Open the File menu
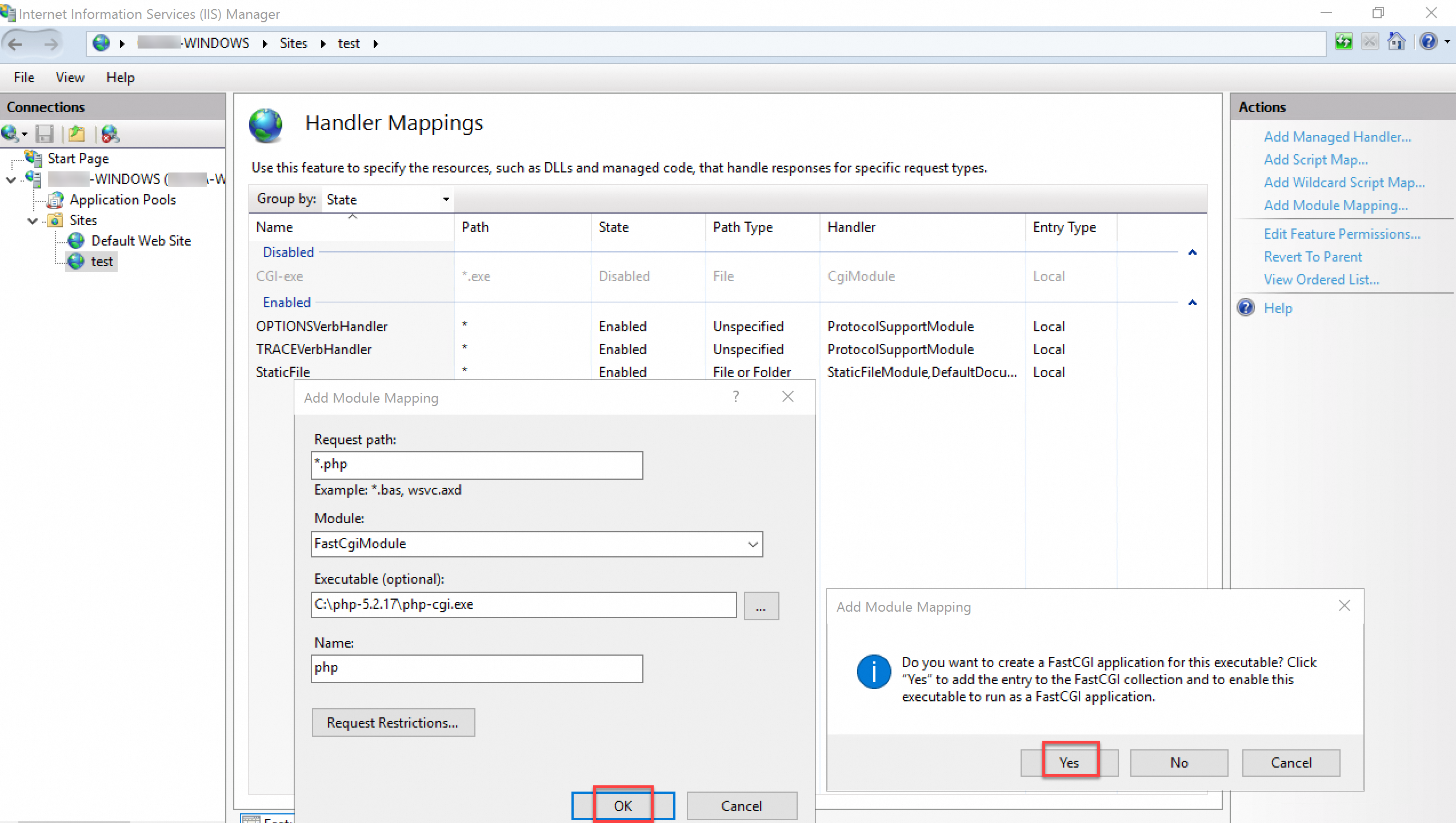This screenshot has height=823, width=1456. pos(24,78)
